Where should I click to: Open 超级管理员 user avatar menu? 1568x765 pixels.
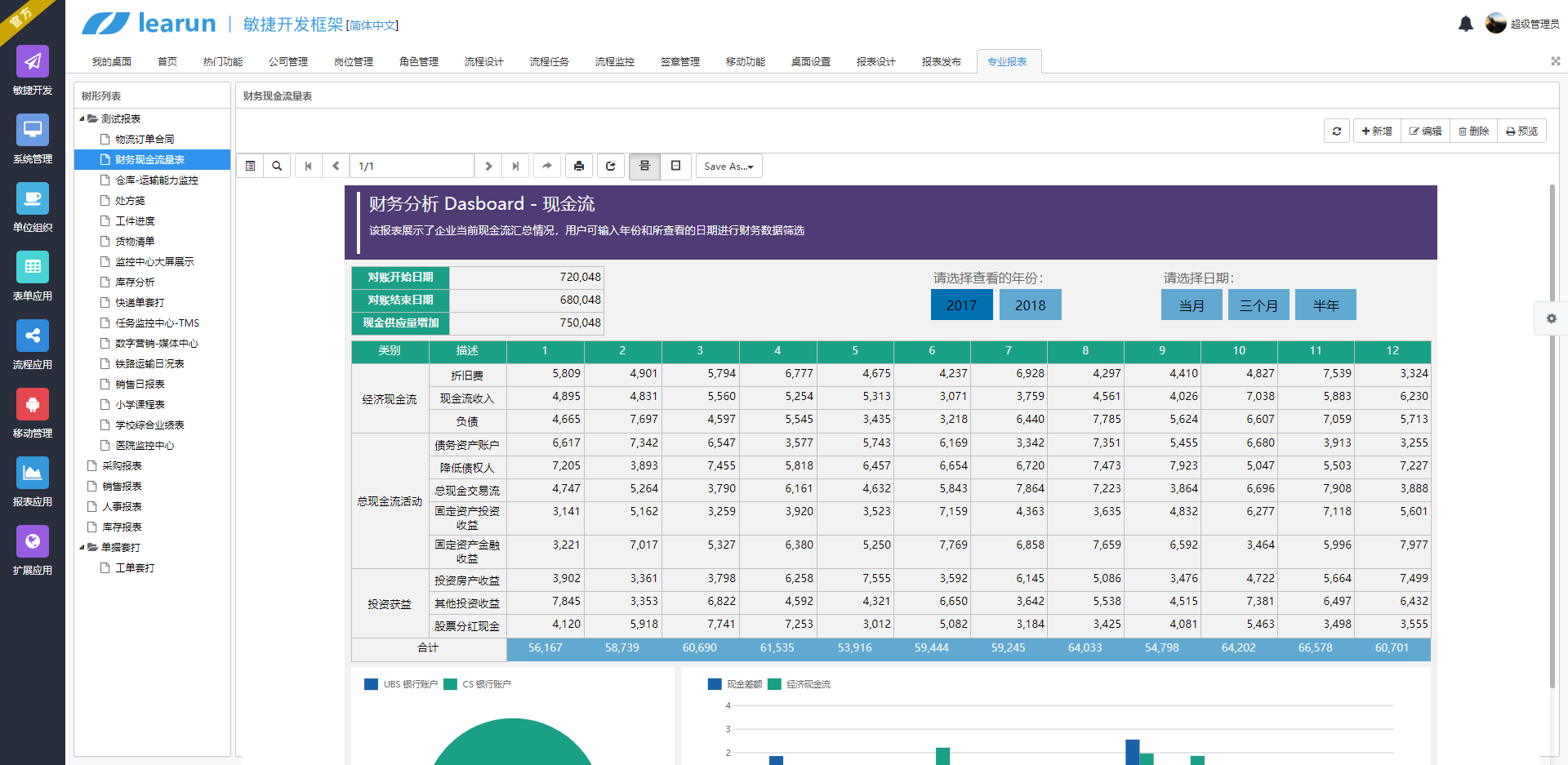tap(1522, 24)
